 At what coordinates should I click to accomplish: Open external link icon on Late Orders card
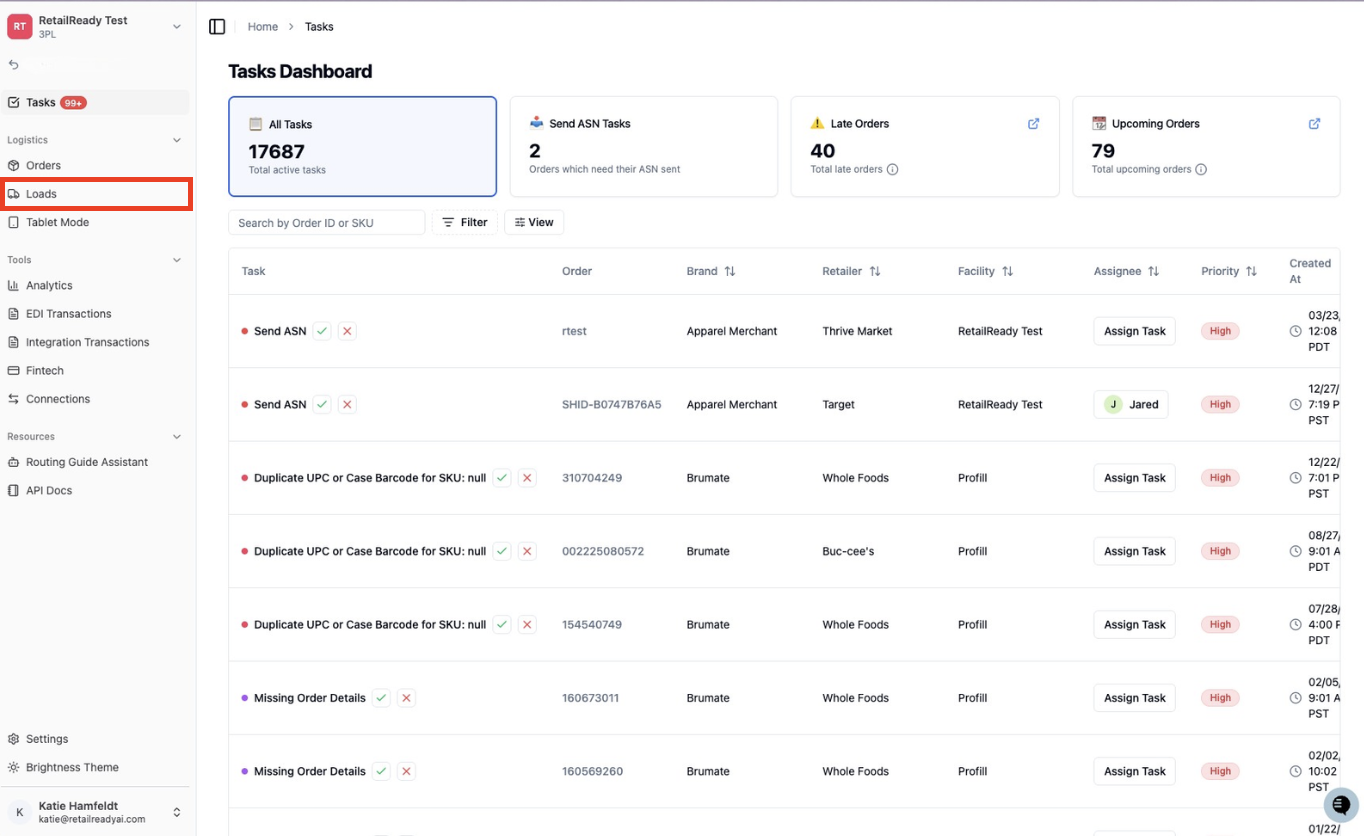(1033, 124)
